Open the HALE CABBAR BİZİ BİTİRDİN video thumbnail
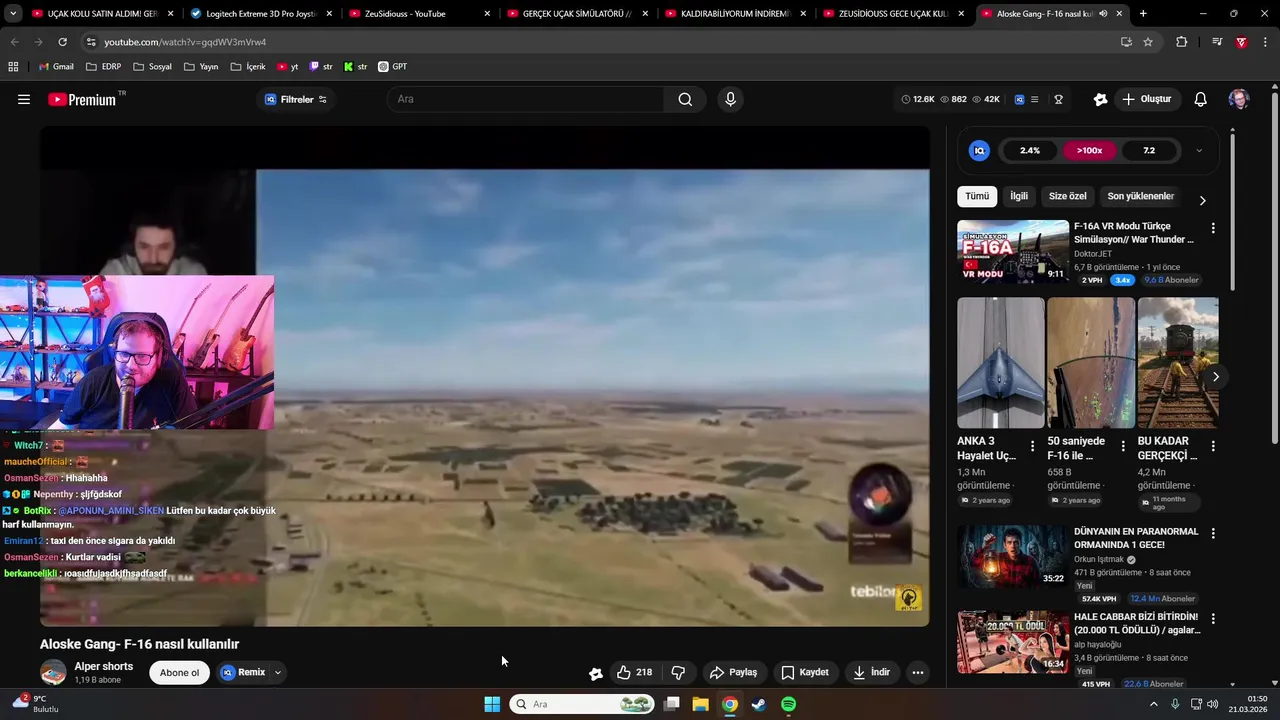Image resolution: width=1280 pixels, height=720 pixels. click(x=1013, y=642)
